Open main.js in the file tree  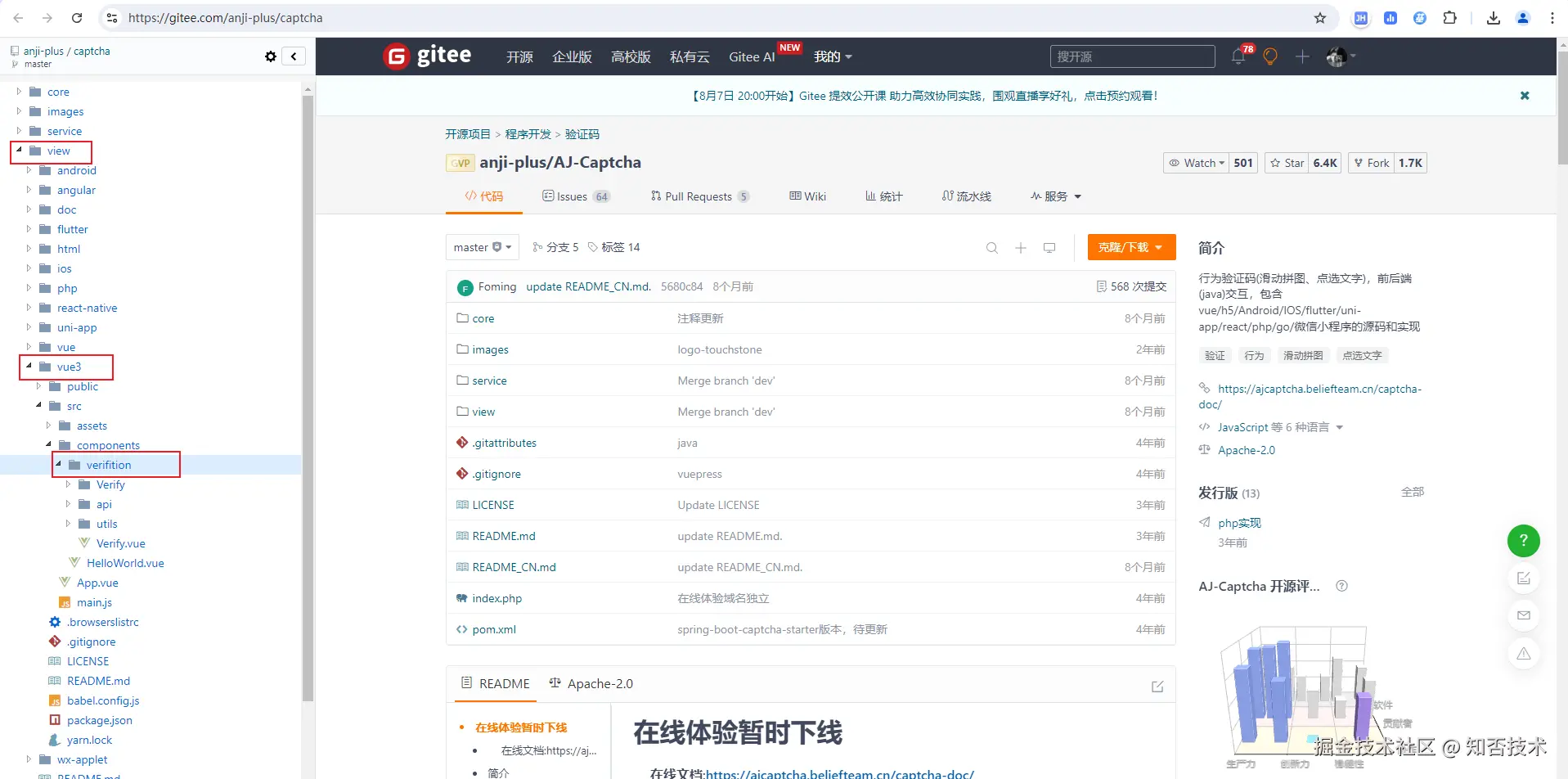click(x=94, y=602)
